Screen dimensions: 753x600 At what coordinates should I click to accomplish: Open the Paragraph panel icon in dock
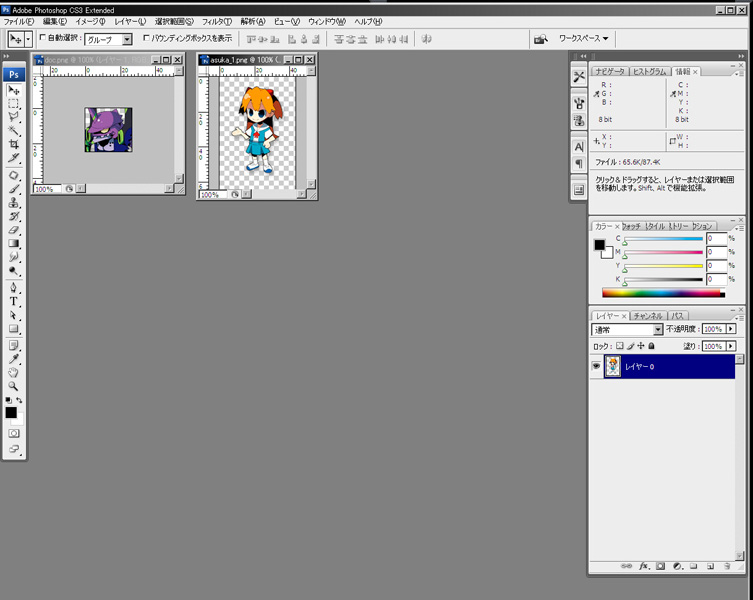coord(579,163)
